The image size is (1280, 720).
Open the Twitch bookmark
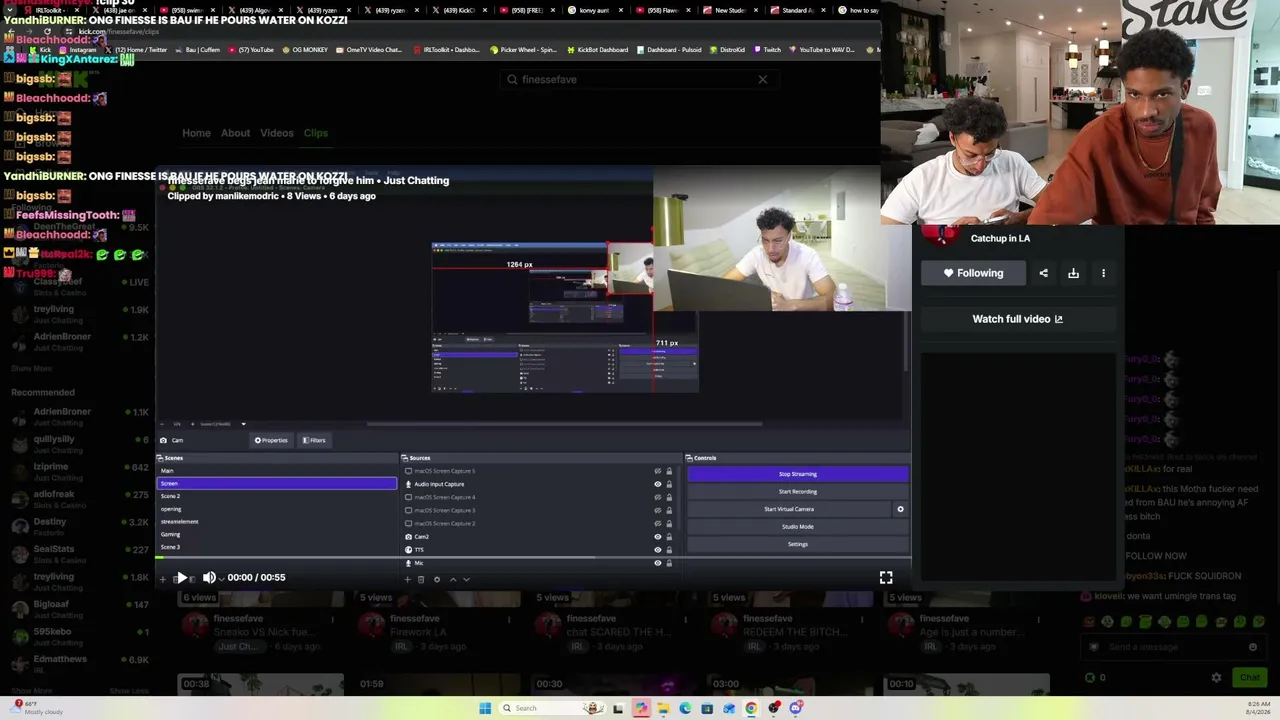[768, 49]
